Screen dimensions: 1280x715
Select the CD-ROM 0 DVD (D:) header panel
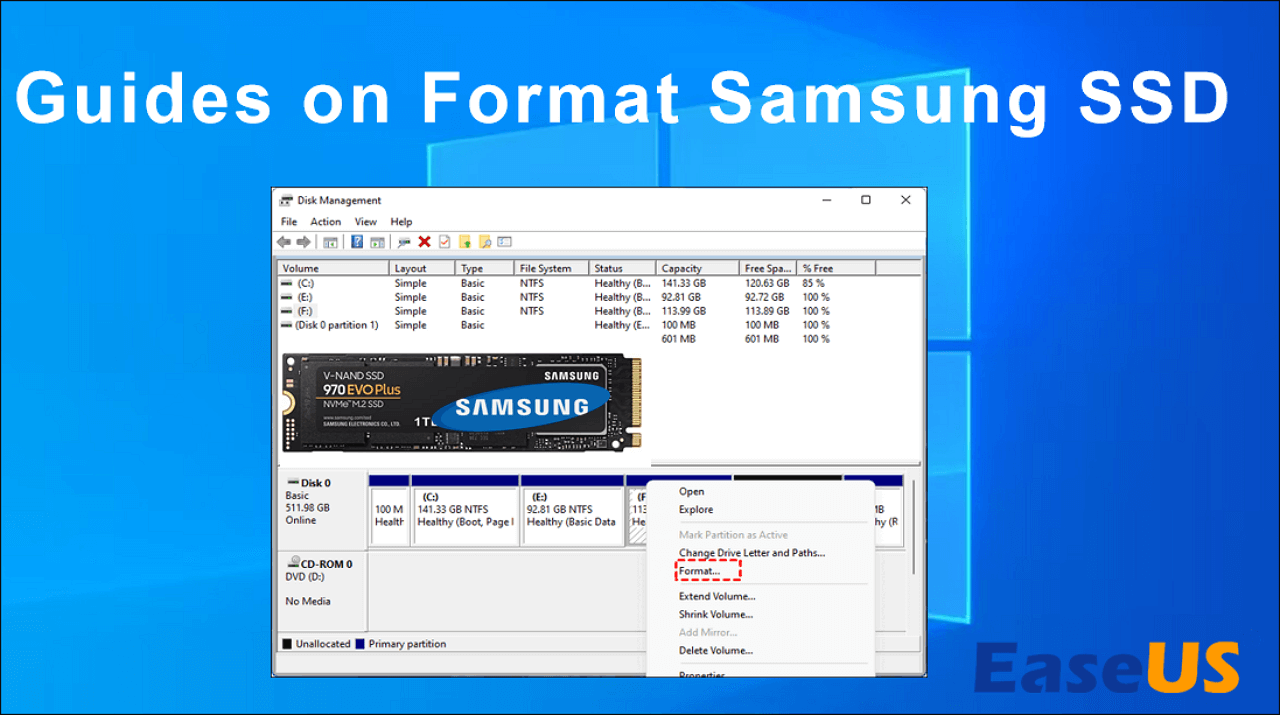coord(323,590)
